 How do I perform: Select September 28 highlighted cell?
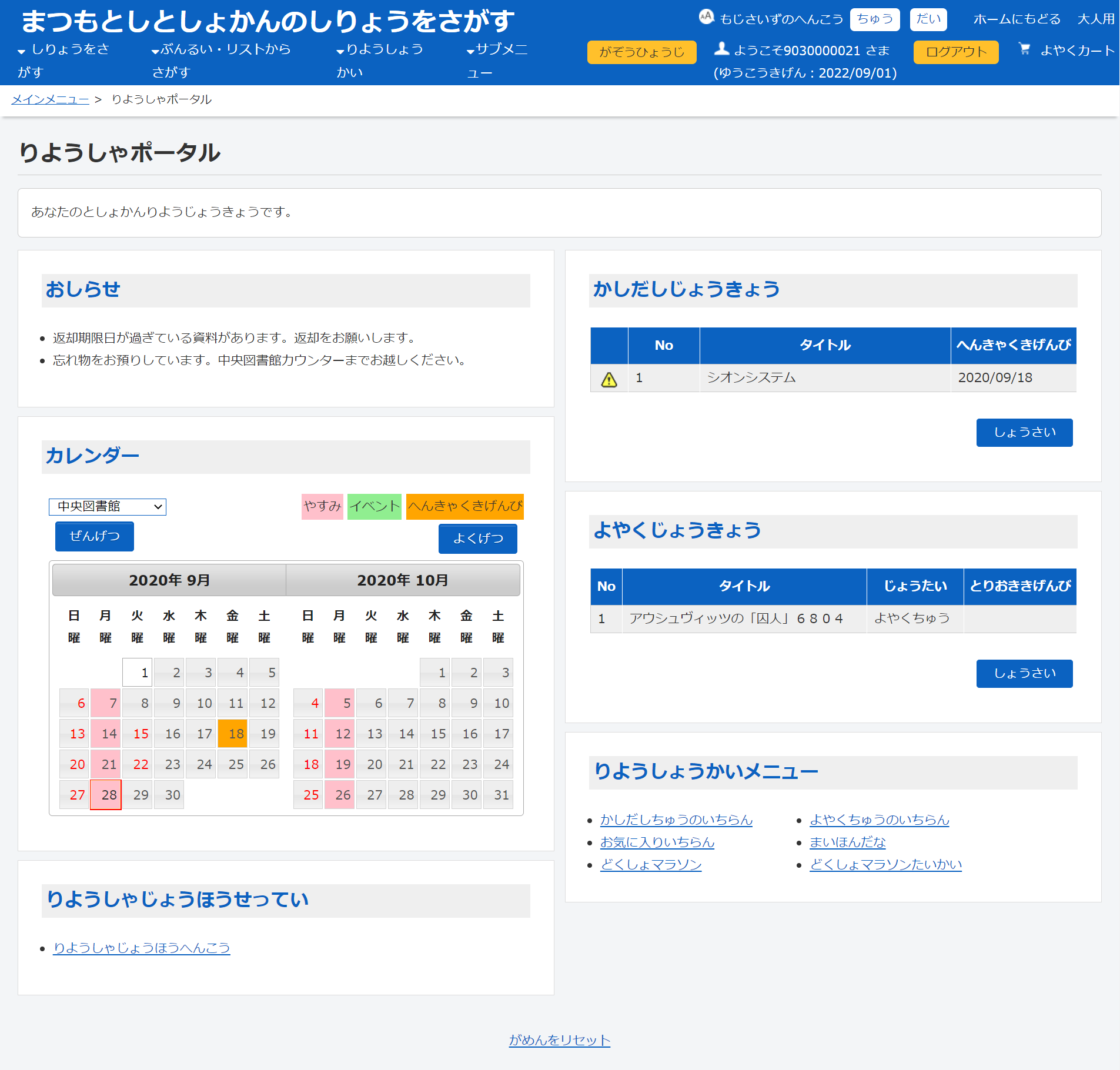(106, 795)
